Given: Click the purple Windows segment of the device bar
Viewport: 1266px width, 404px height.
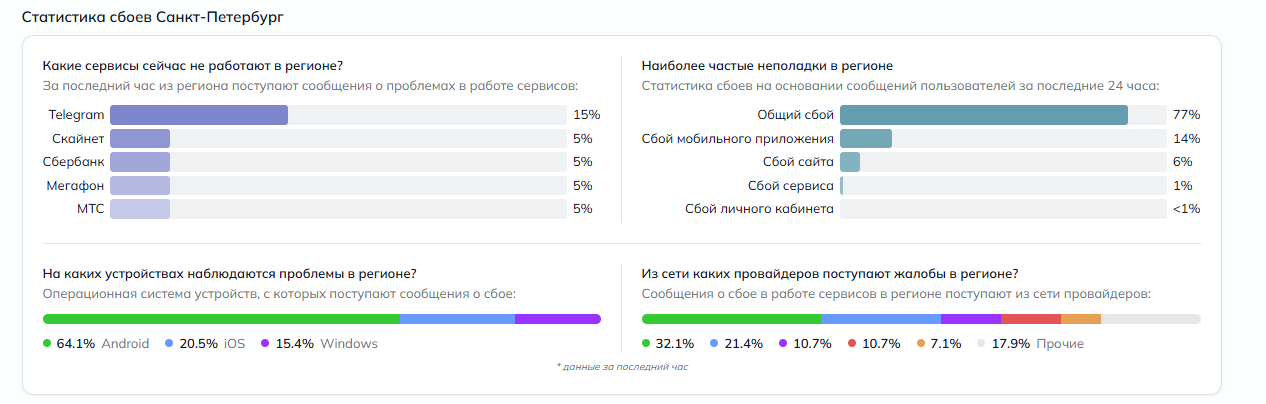Looking at the screenshot, I should point(557,319).
